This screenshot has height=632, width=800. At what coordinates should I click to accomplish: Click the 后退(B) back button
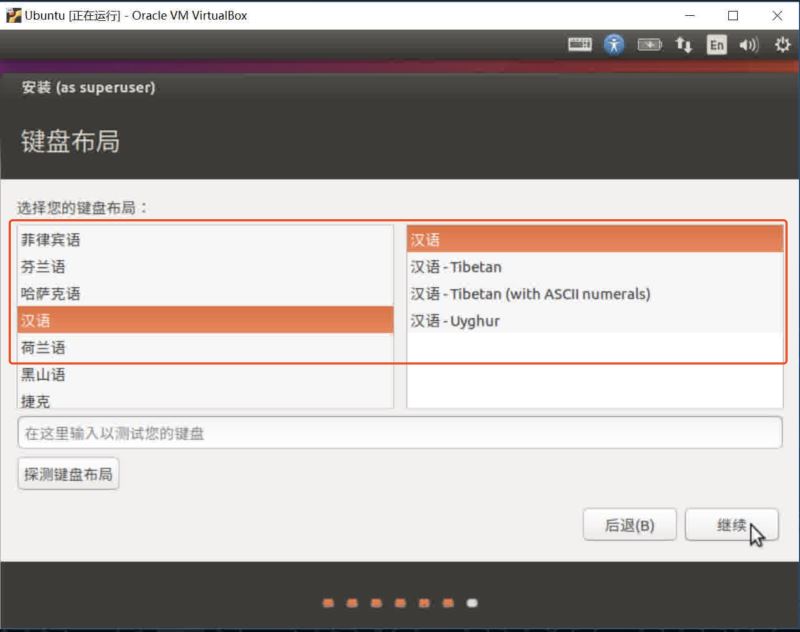point(630,526)
